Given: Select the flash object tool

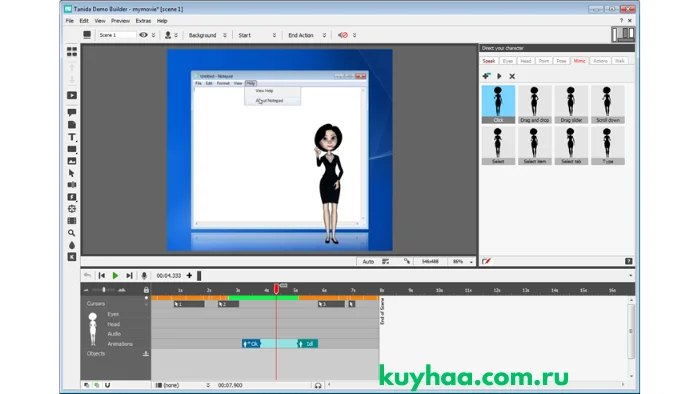Looking at the screenshot, I should pyautogui.click(x=71, y=197).
